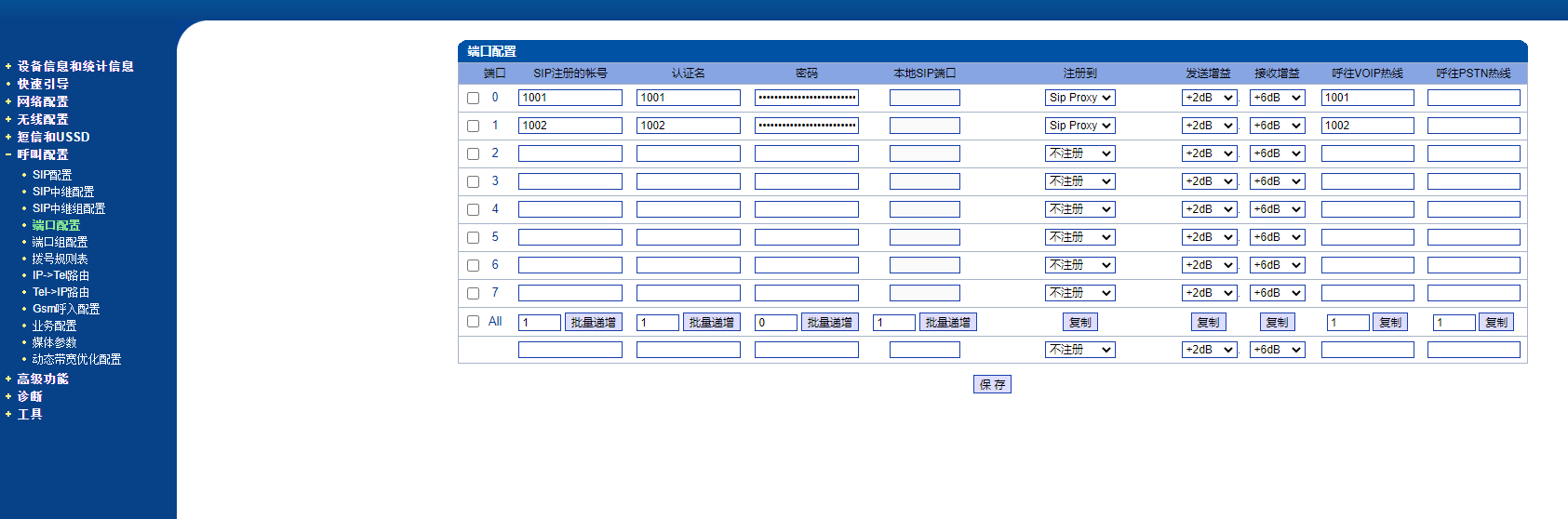
Task: Focus 认证名 field containing 1002
Action: tap(689, 126)
